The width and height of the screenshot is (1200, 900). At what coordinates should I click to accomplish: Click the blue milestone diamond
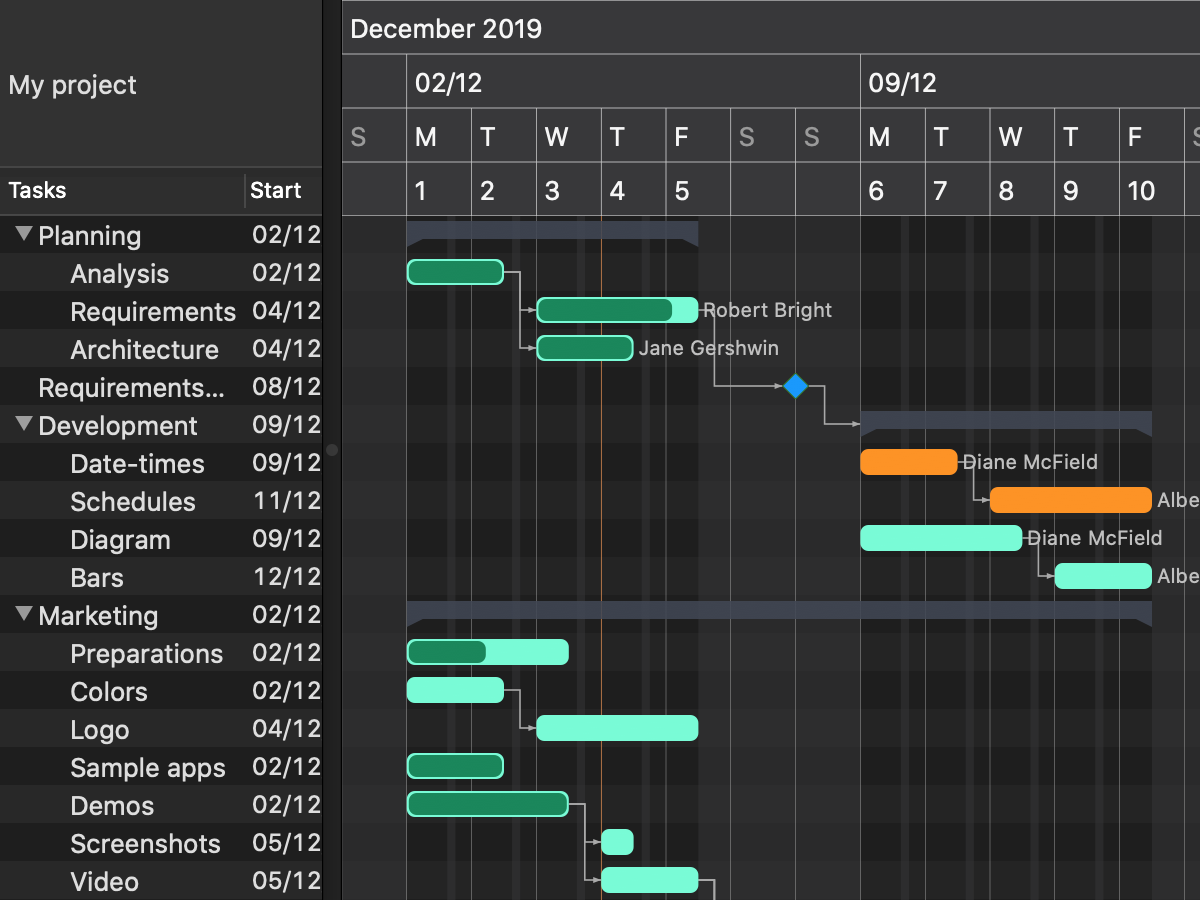pyautogui.click(x=795, y=386)
